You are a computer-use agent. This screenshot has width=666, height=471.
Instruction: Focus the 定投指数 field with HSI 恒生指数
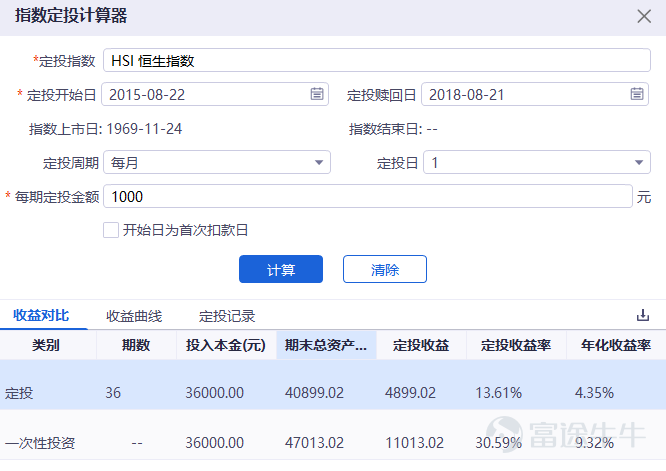[x=377, y=60]
